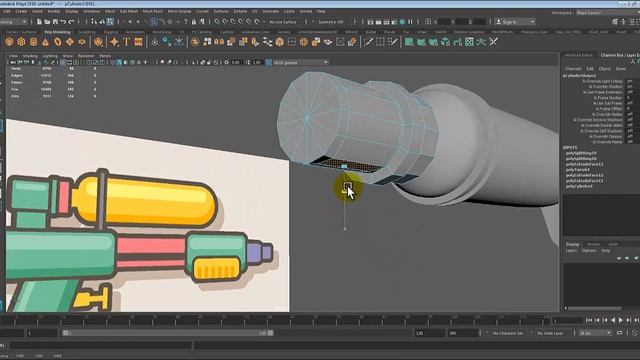The image size is (640, 360).
Task: Create a polygon cylinder from the shelf
Action: click(x=33, y=42)
